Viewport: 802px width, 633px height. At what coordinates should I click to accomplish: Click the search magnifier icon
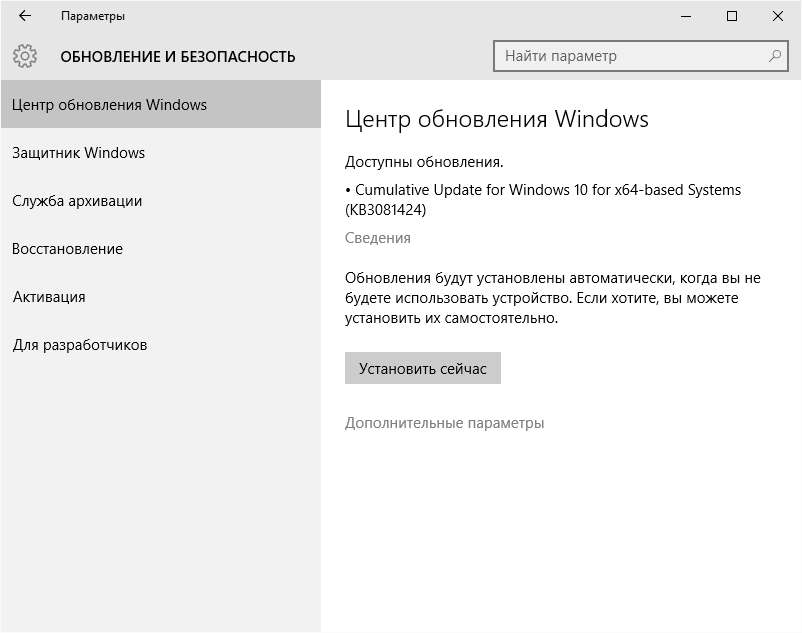click(775, 56)
